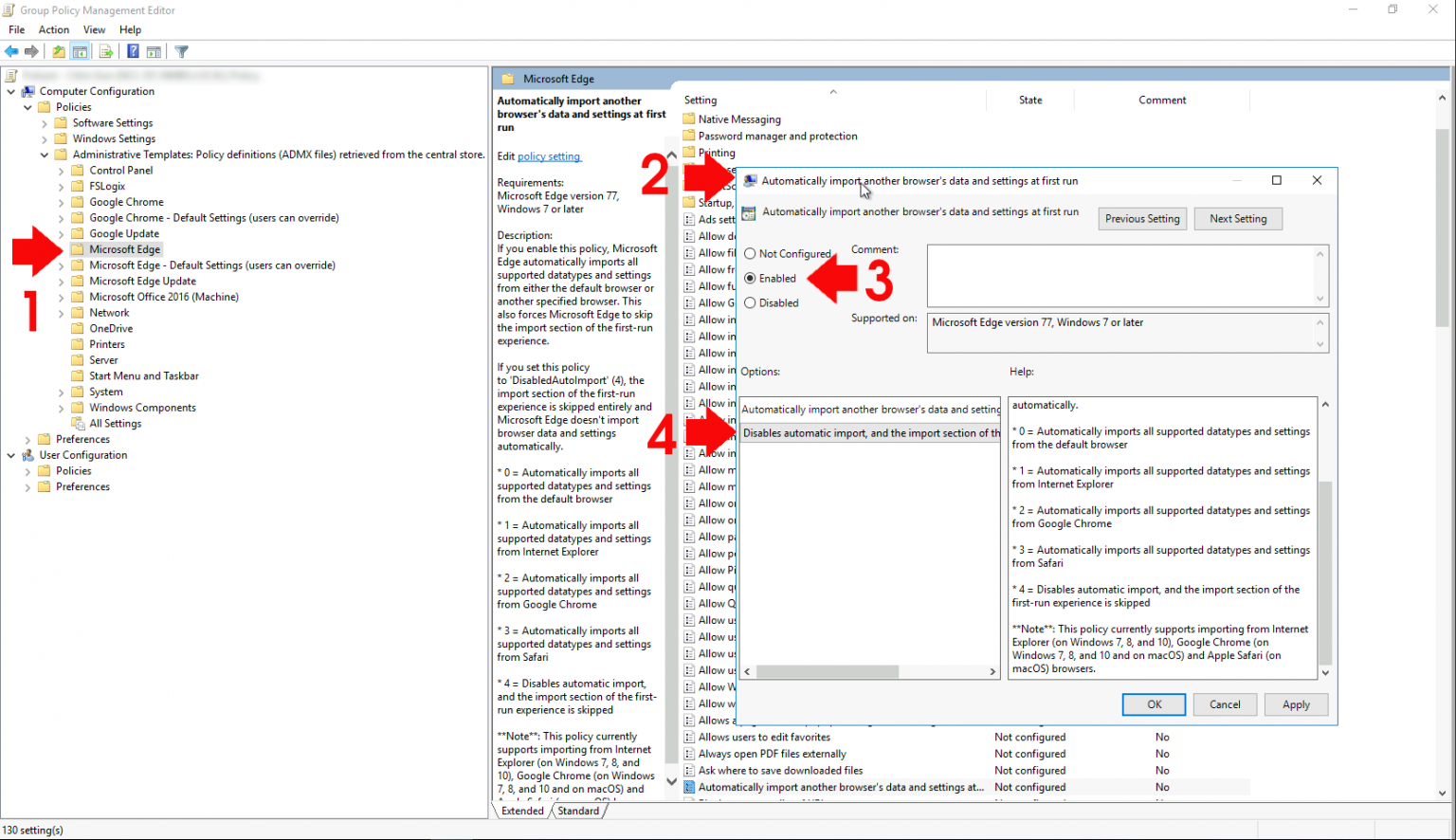Open the Action menu
This screenshot has height=840, width=1456.
point(53,29)
